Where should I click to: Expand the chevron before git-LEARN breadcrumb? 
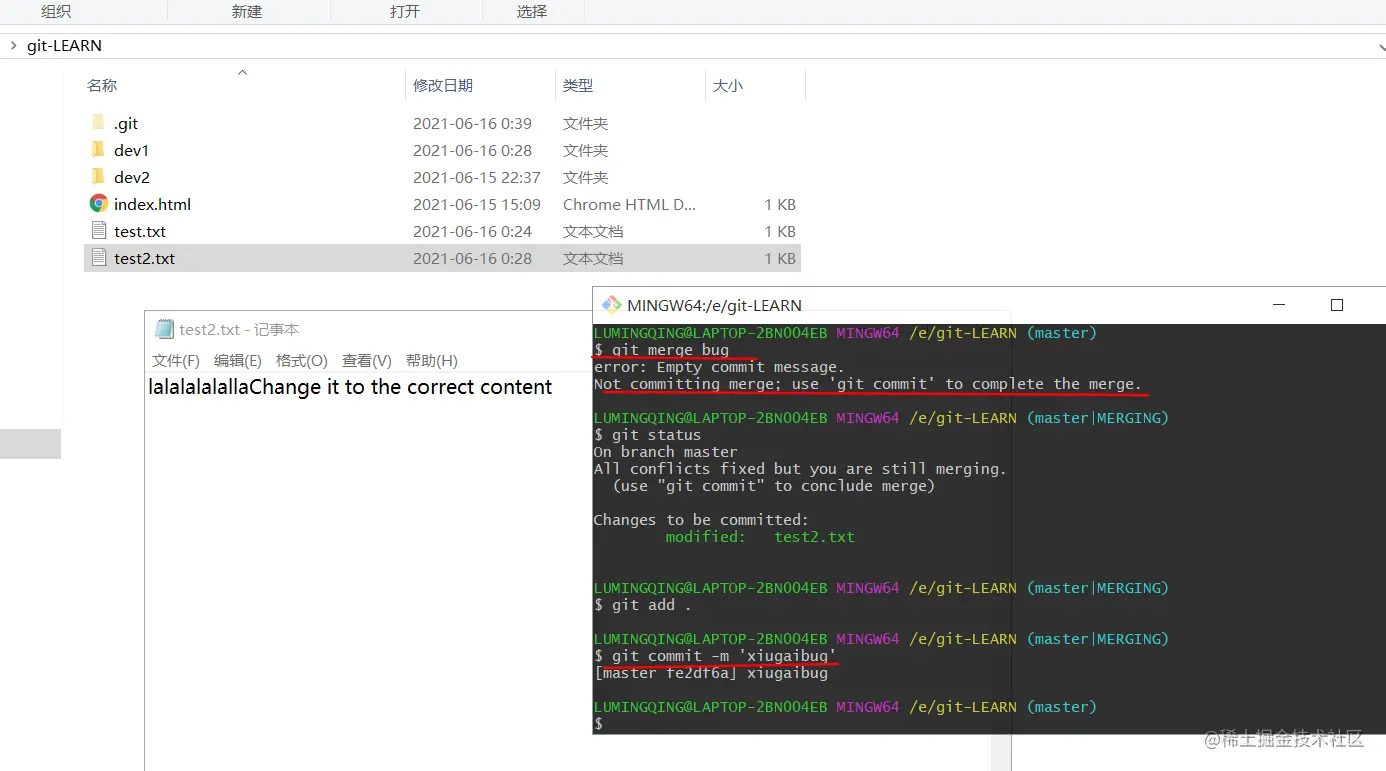tap(13, 45)
